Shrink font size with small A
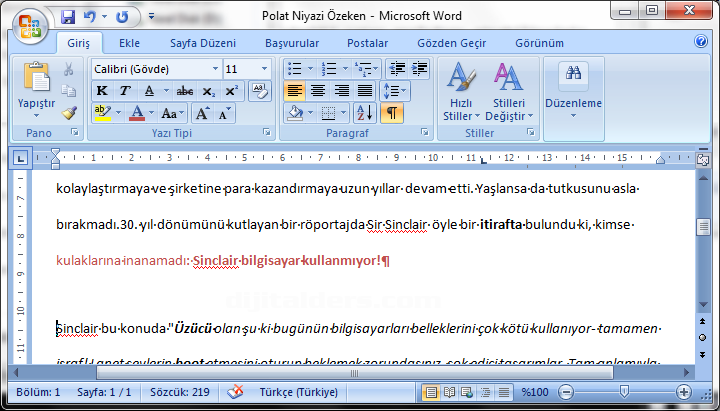 click(x=225, y=113)
